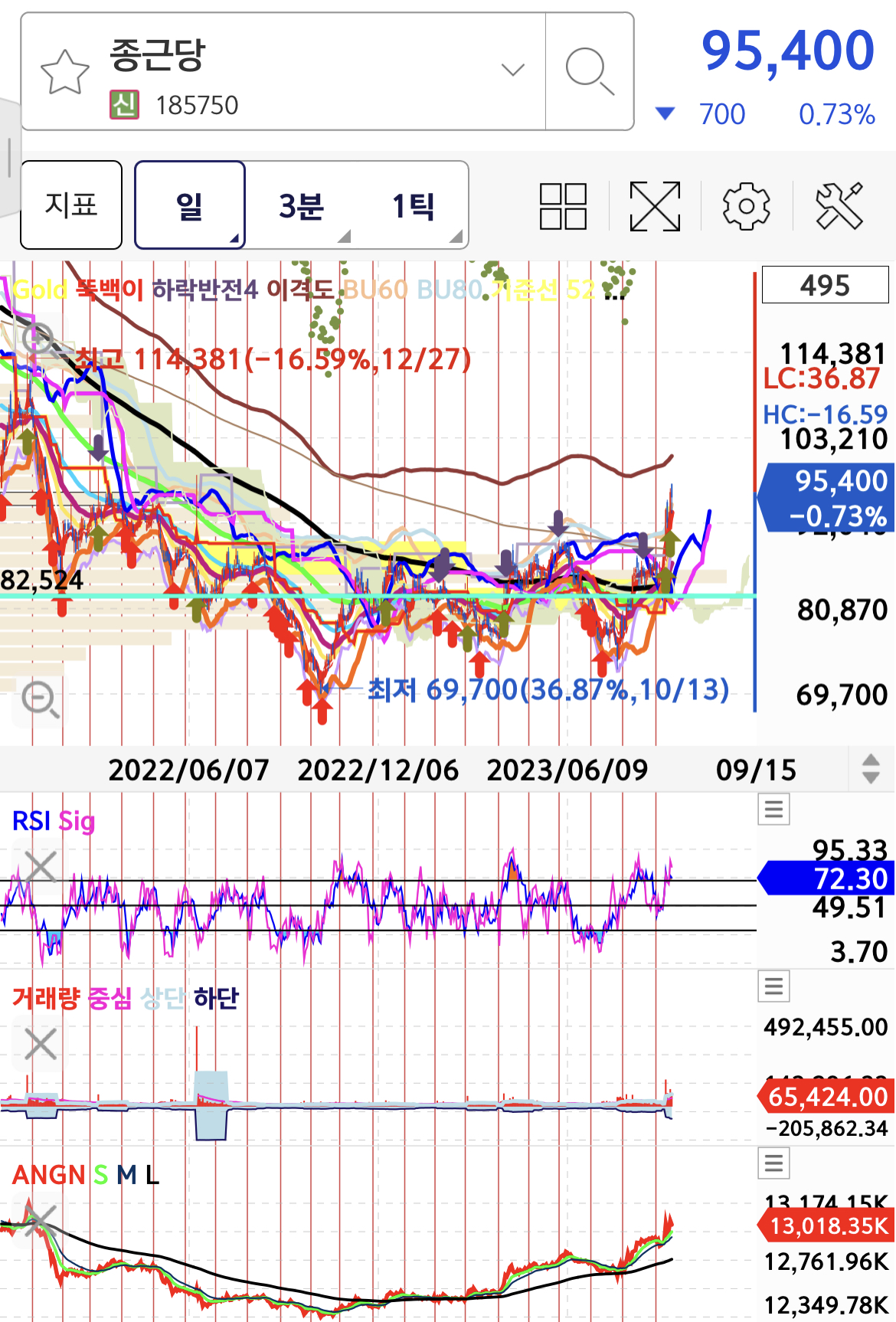Open the multi-chart grid layout icon
Viewport: 896px width, 1322px height.
[563, 206]
